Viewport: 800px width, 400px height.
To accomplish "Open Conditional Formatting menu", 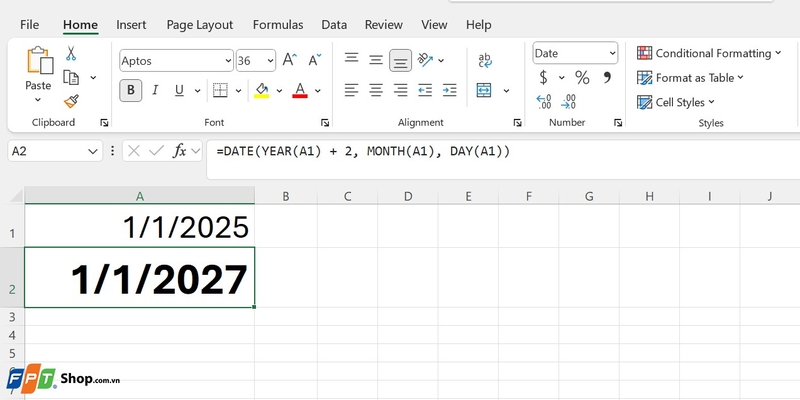I will (709, 53).
